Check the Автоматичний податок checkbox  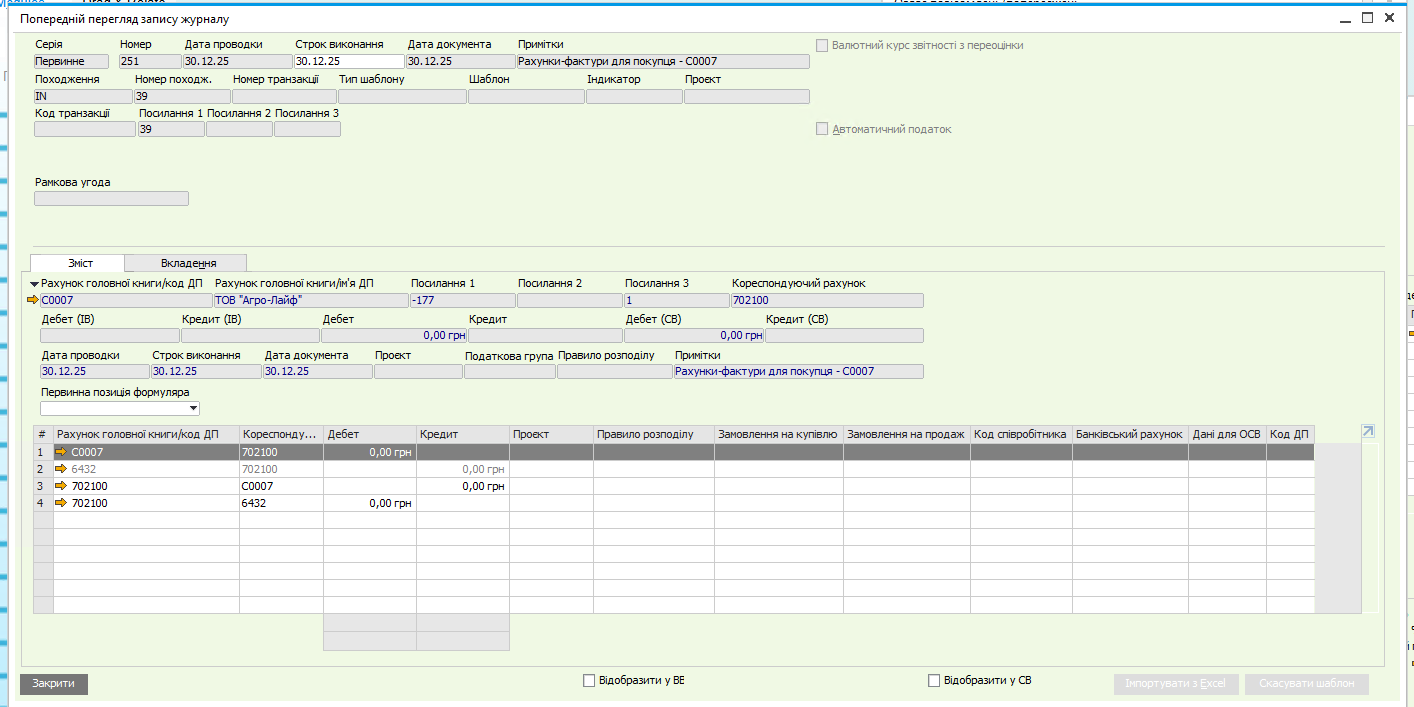(822, 129)
